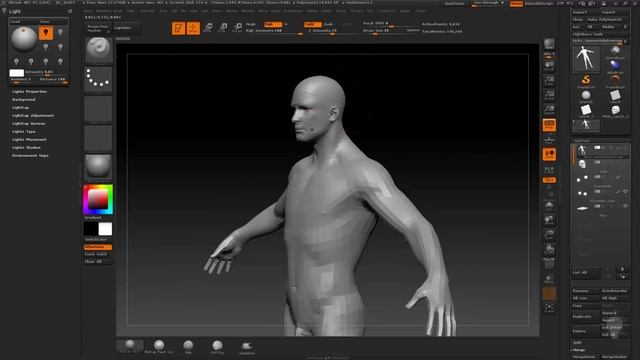The image size is (640, 360).
Task: Click the AAHalf button
Action: [549, 110]
